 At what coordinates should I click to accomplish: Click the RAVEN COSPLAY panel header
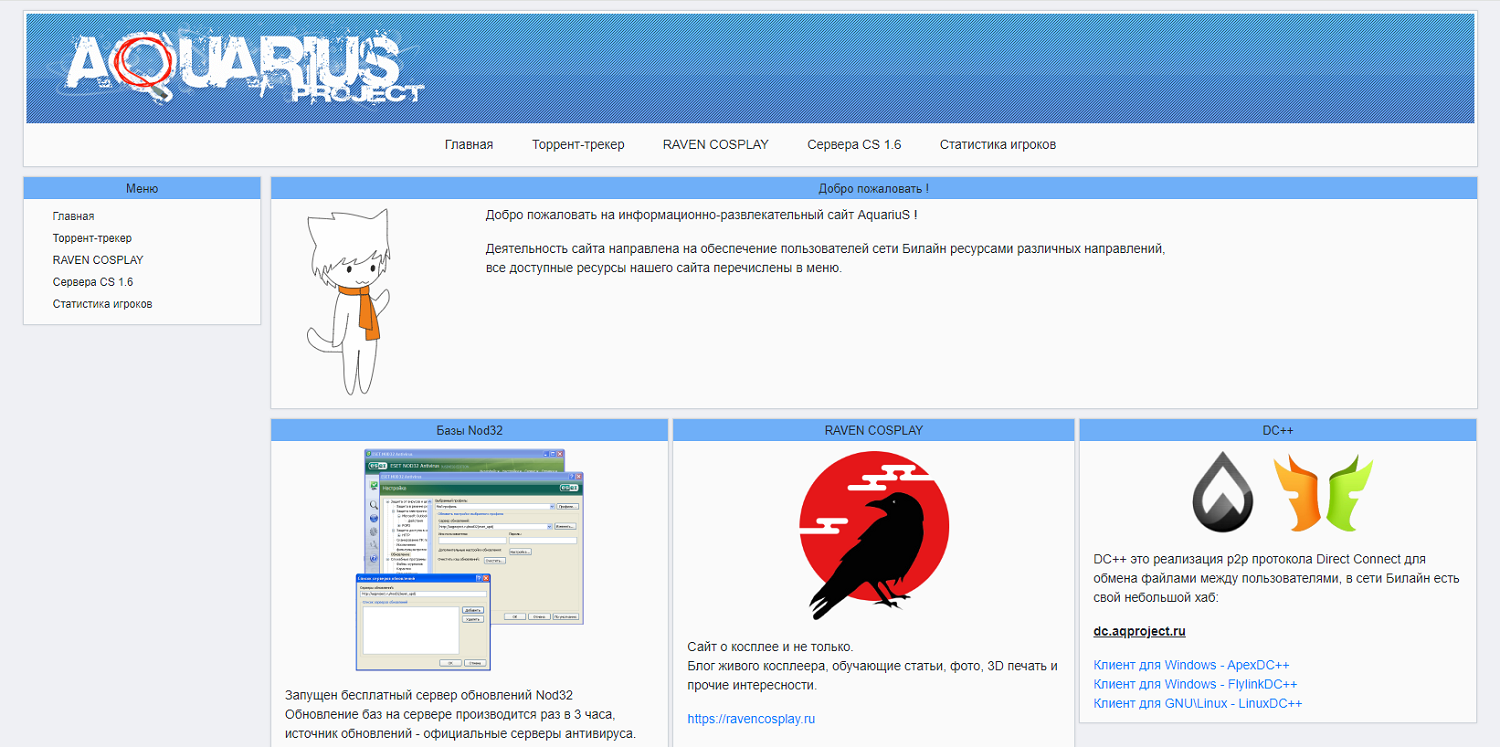[x=874, y=430]
